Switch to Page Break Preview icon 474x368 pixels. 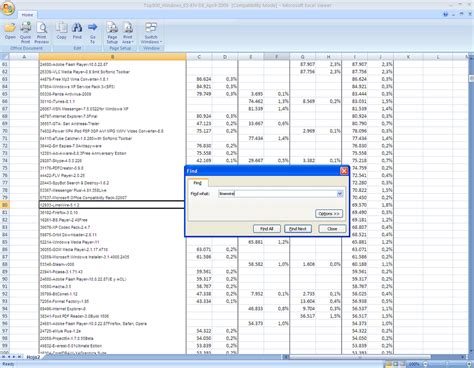click(403, 364)
